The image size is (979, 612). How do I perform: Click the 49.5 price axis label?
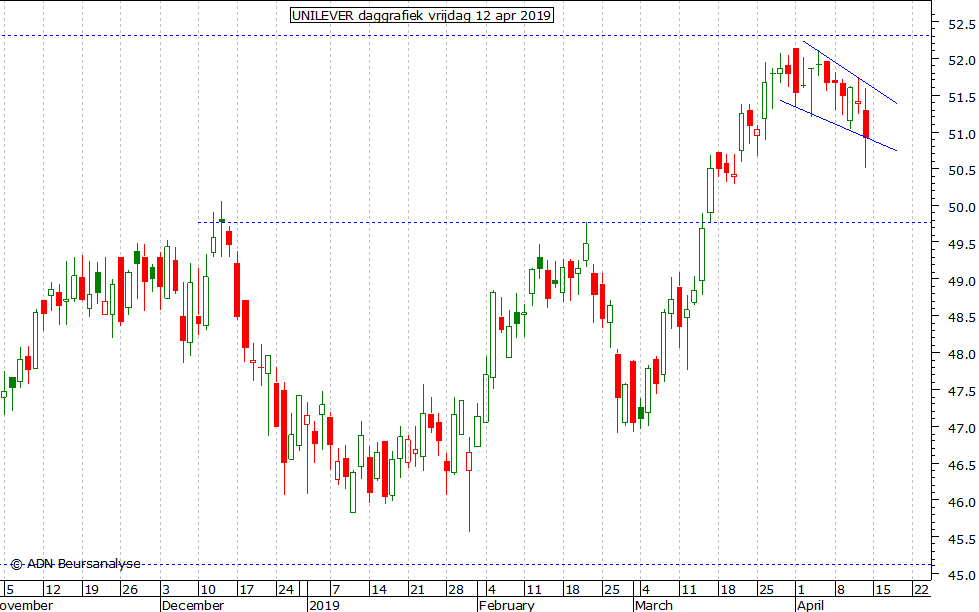962,244
